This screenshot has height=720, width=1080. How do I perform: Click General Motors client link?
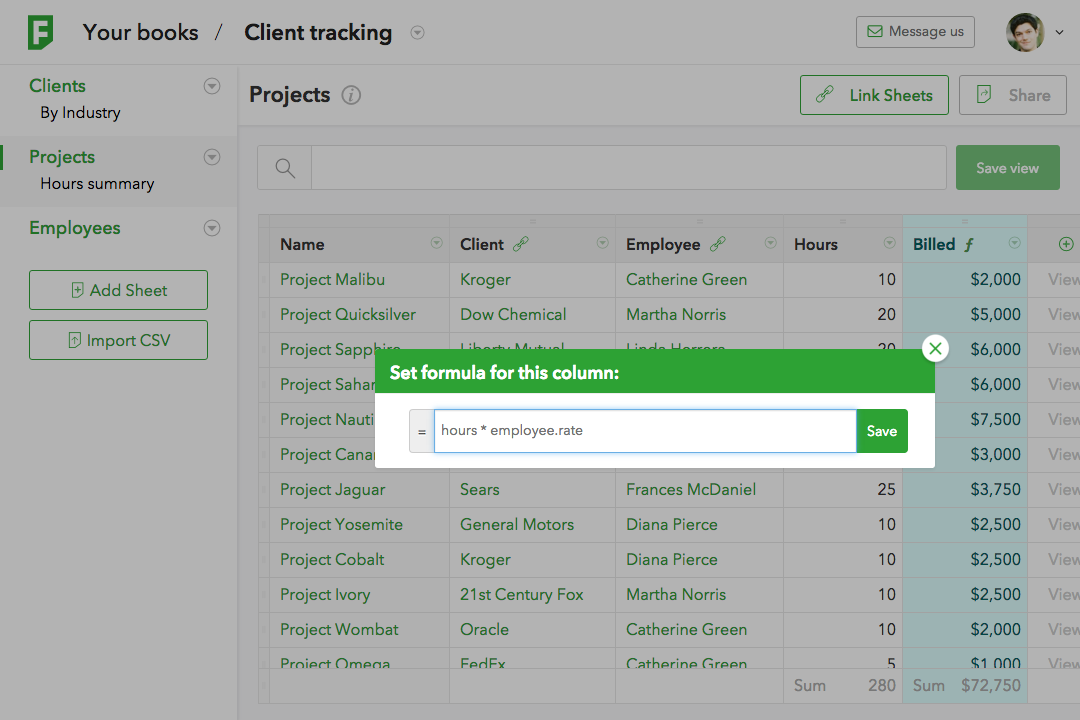click(517, 525)
